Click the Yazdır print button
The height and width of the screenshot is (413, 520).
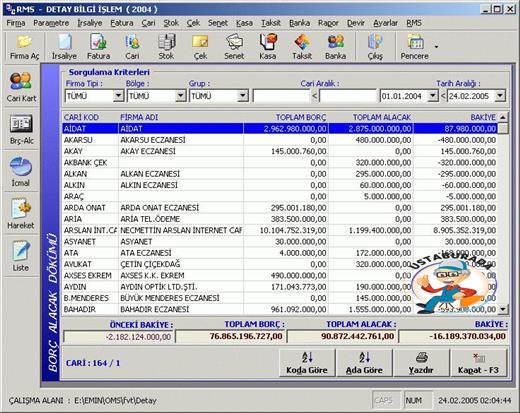pyautogui.click(x=421, y=363)
